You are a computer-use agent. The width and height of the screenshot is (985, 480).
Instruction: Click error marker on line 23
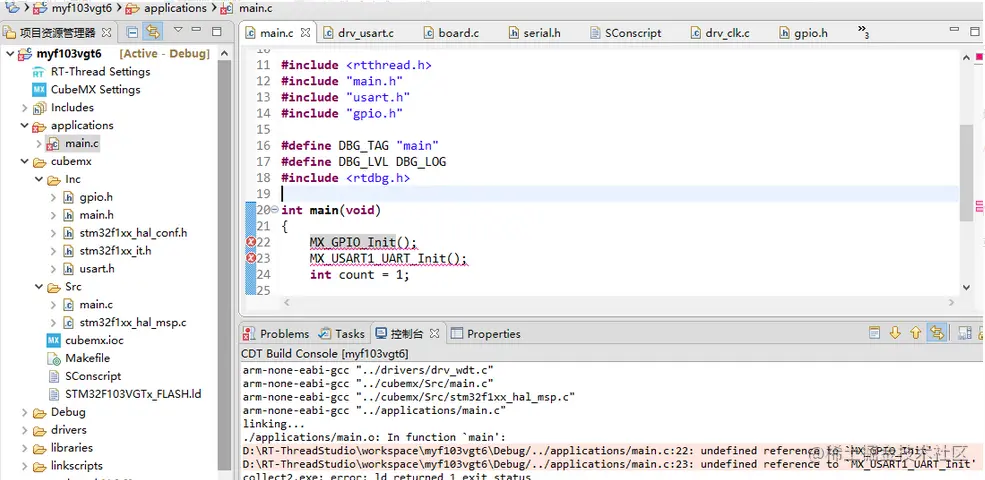pos(251,258)
